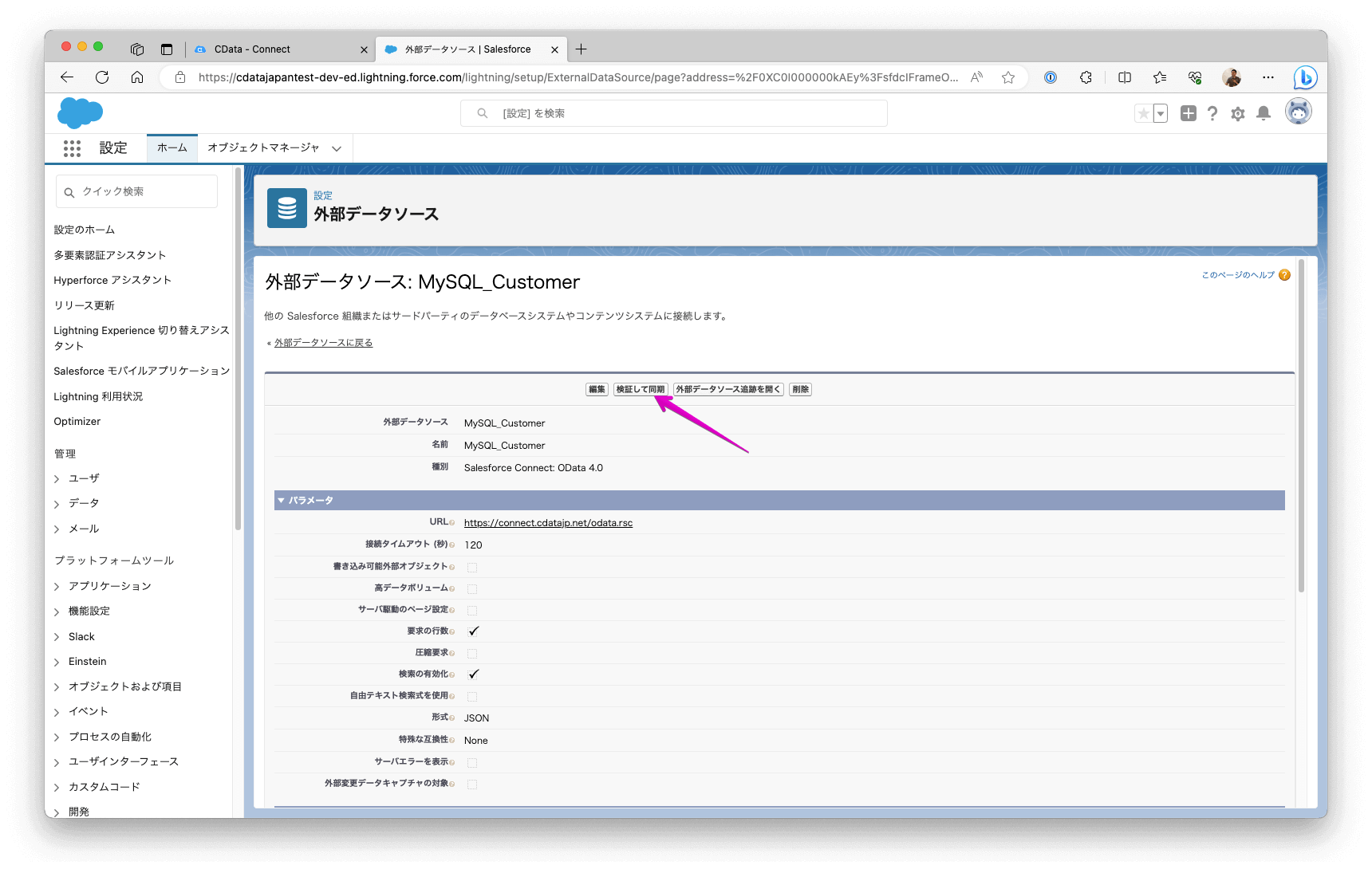This screenshot has height=877, width=1372.
Task: Open the browser profile avatar
Action: tap(1232, 77)
